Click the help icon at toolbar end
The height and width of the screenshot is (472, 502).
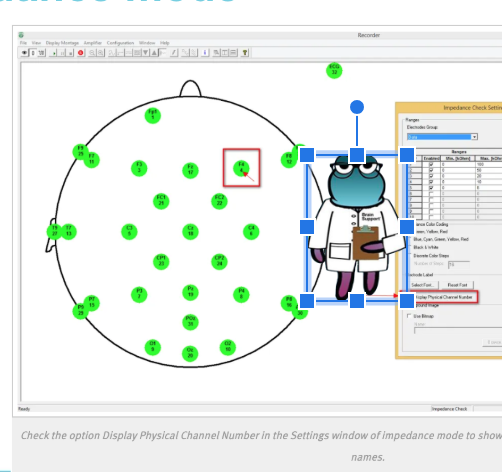pyautogui.click(x=245, y=53)
